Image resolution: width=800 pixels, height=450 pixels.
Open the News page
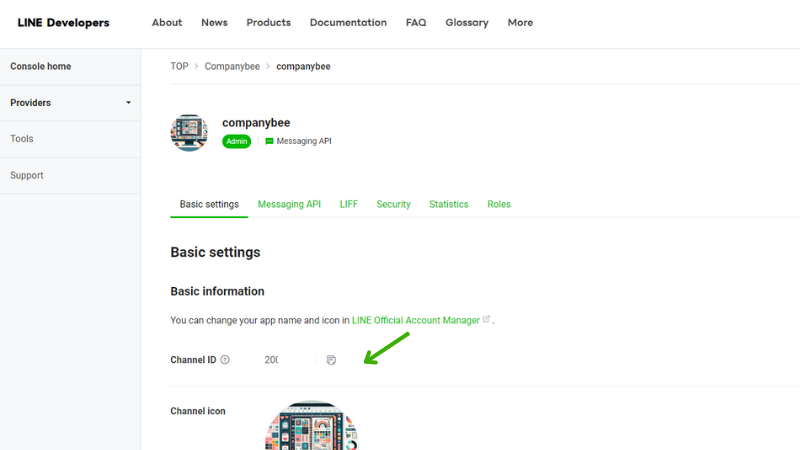pyautogui.click(x=214, y=22)
